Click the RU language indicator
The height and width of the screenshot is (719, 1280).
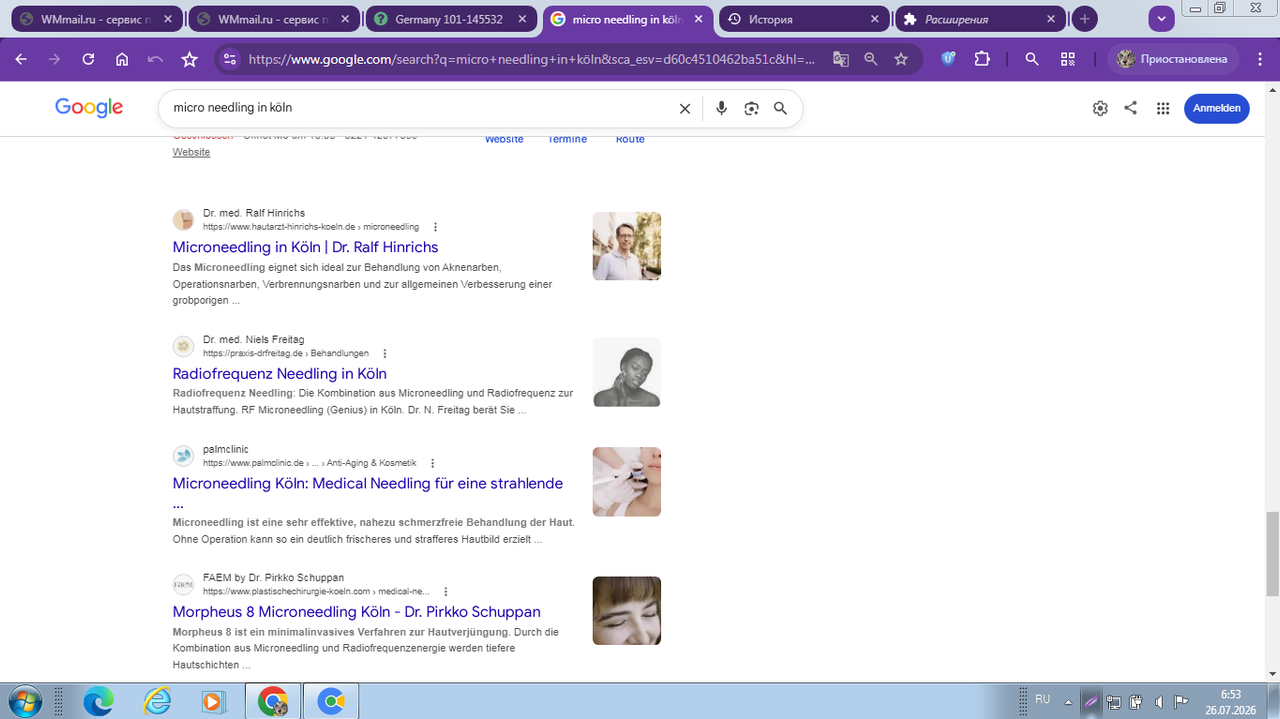tap(1042, 699)
